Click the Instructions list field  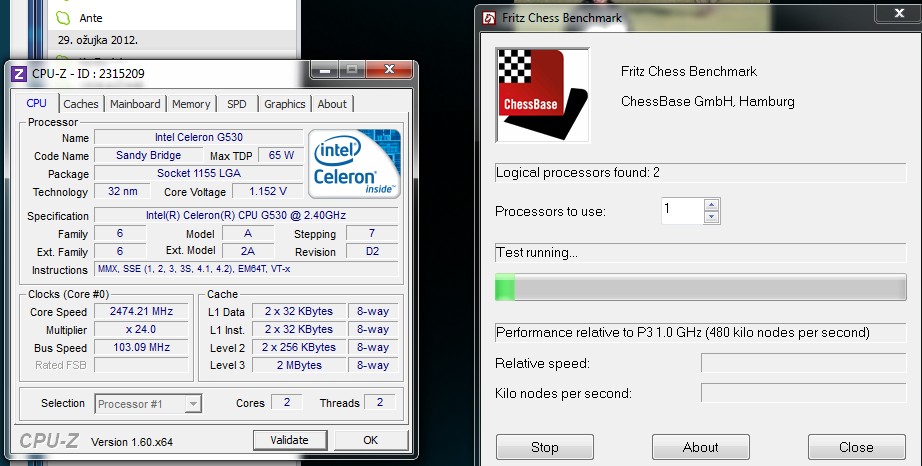click(246, 269)
